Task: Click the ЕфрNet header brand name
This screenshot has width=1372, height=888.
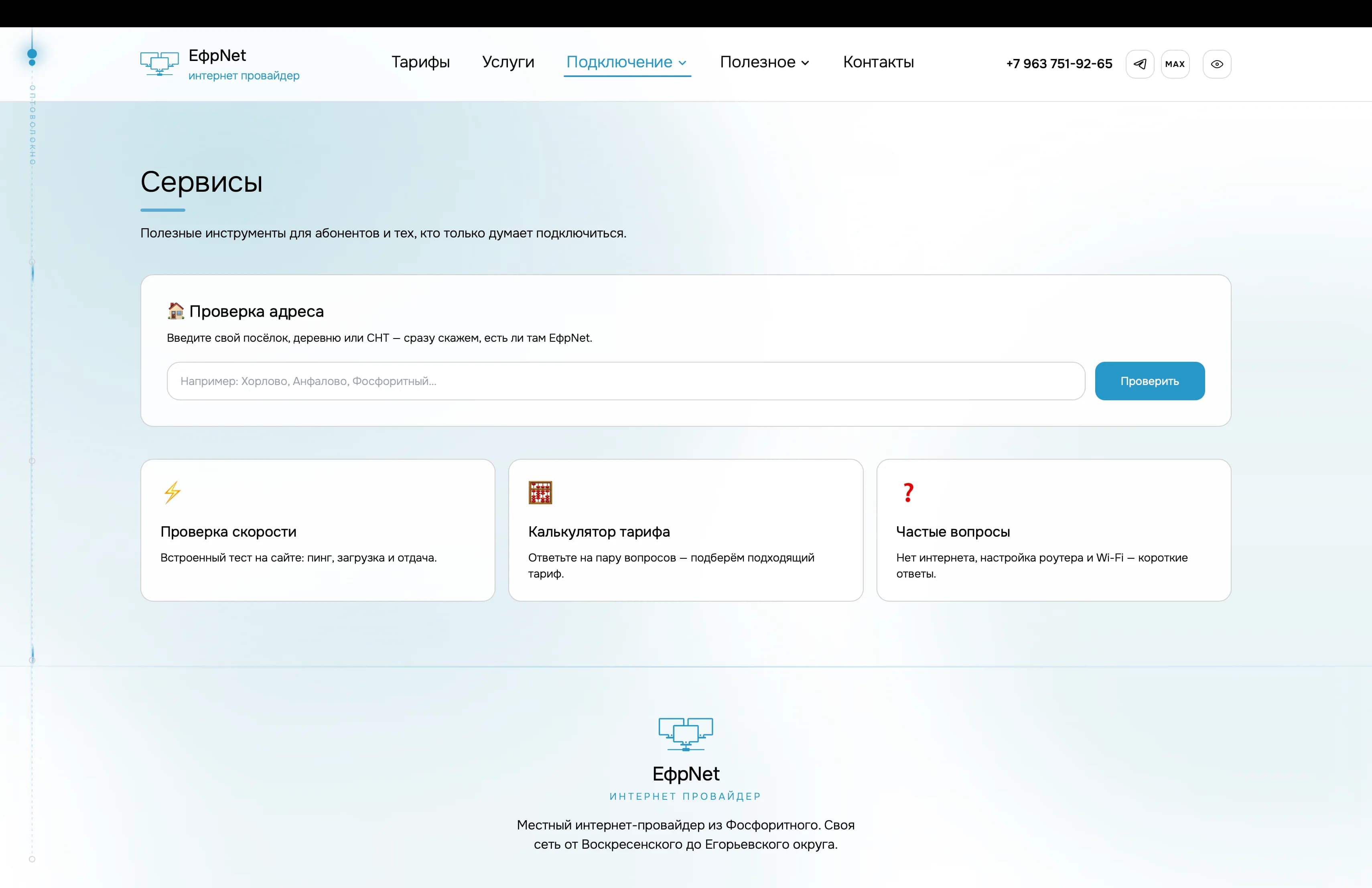Action: tap(217, 55)
